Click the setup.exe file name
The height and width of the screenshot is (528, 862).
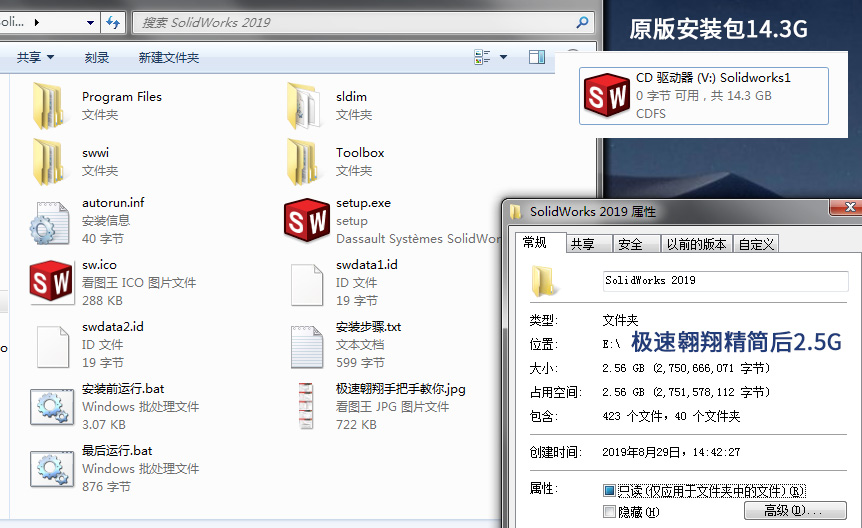click(x=363, y=203)
